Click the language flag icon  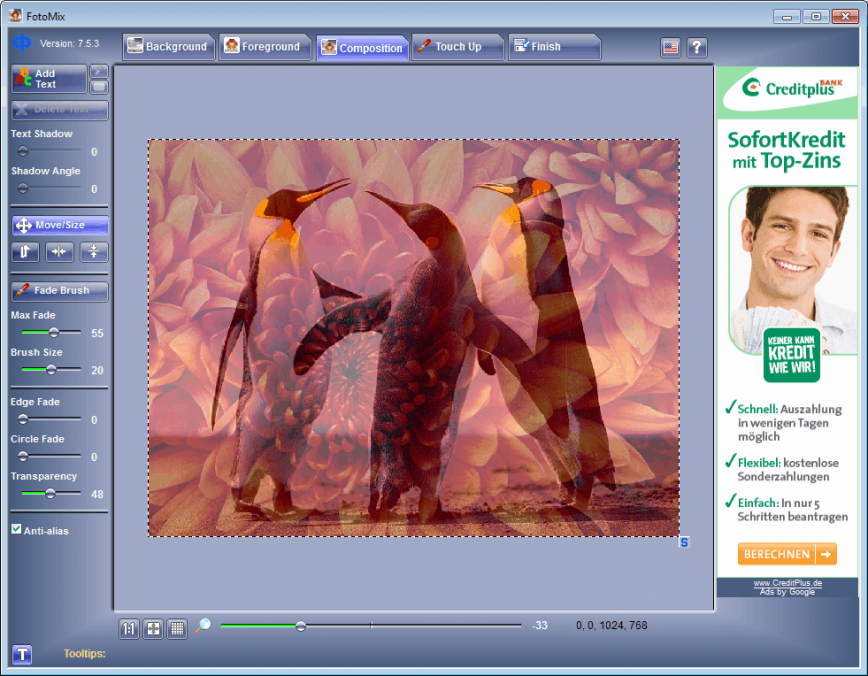(669, 47)
